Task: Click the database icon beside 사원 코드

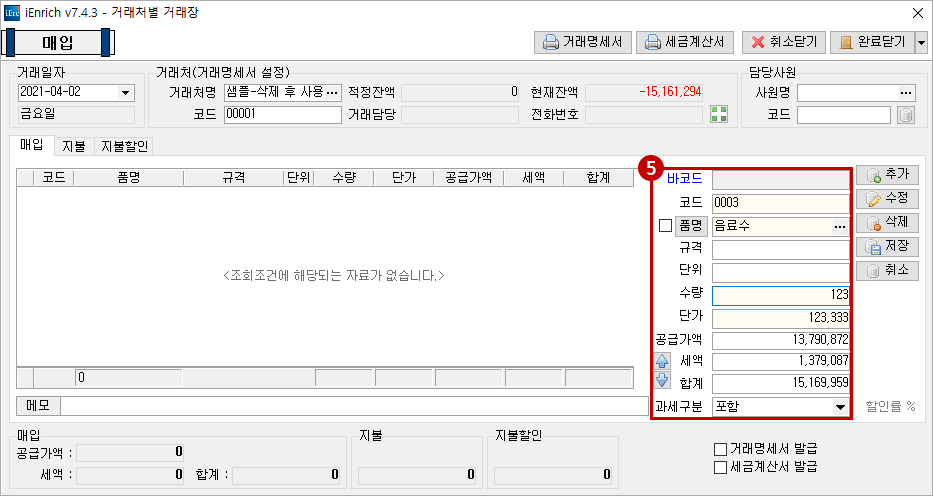Action: pos(905,115)
